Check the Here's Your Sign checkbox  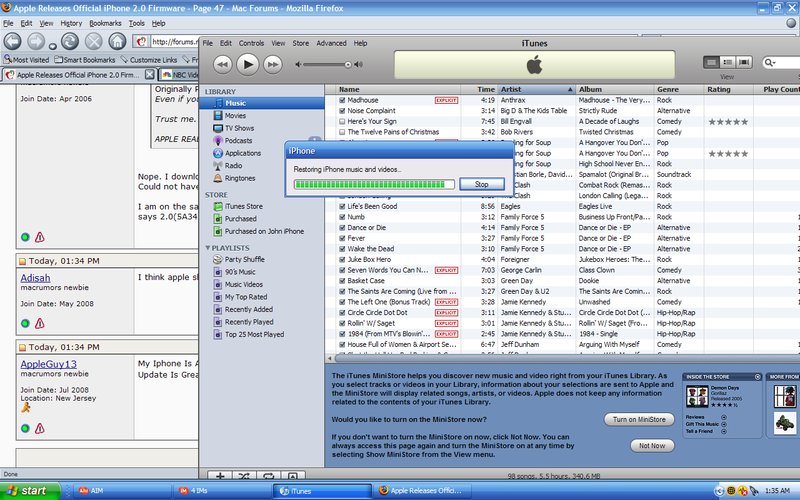click(x=342, y=121)
